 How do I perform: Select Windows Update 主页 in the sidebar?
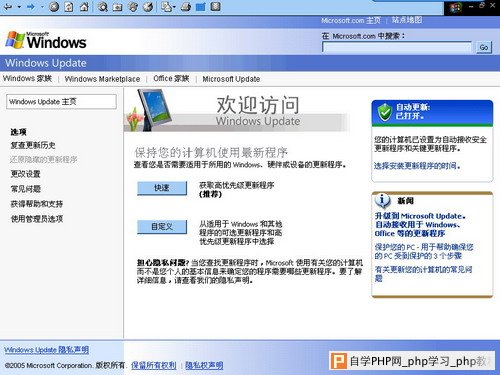click(61, 102)
